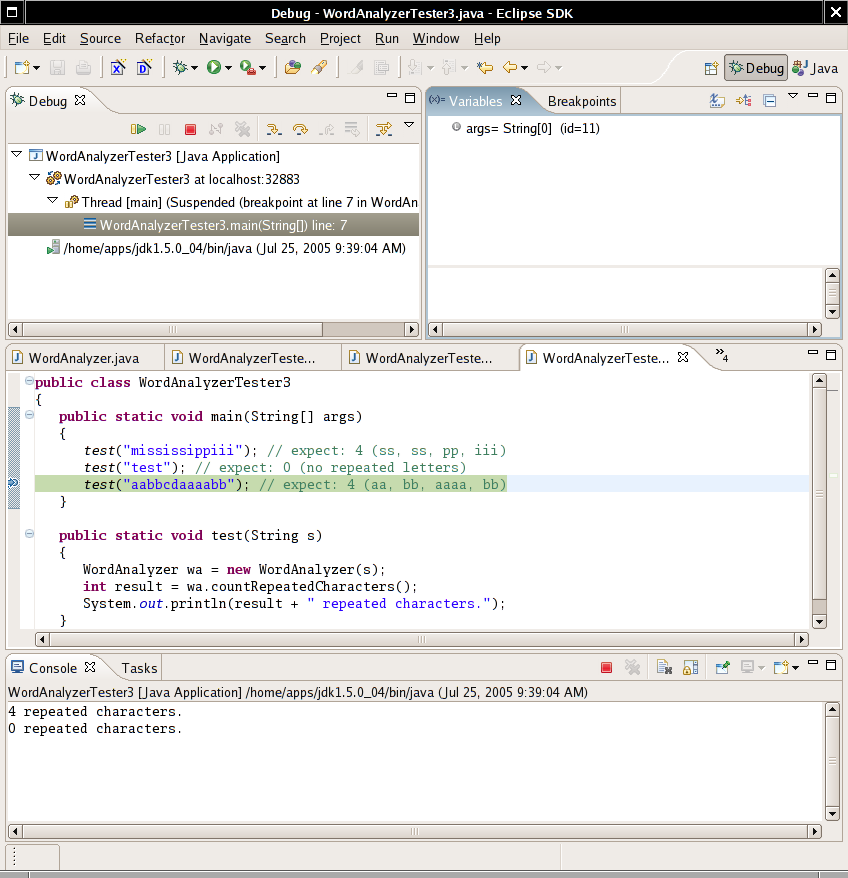This screenshot has height=878, width=848.
Task: Clear the Console output
Action: click(x=664, y=667)
